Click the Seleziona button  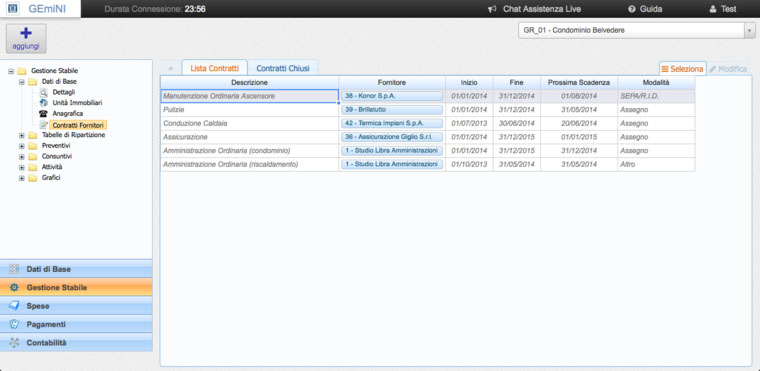pos(682,69)
